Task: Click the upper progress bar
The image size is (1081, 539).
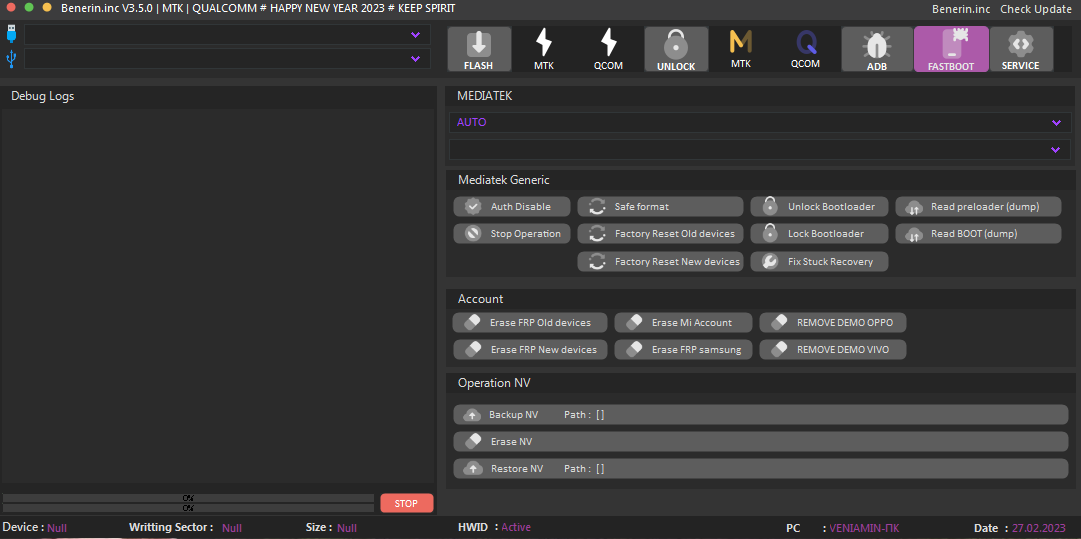Action: click(188, 497)
